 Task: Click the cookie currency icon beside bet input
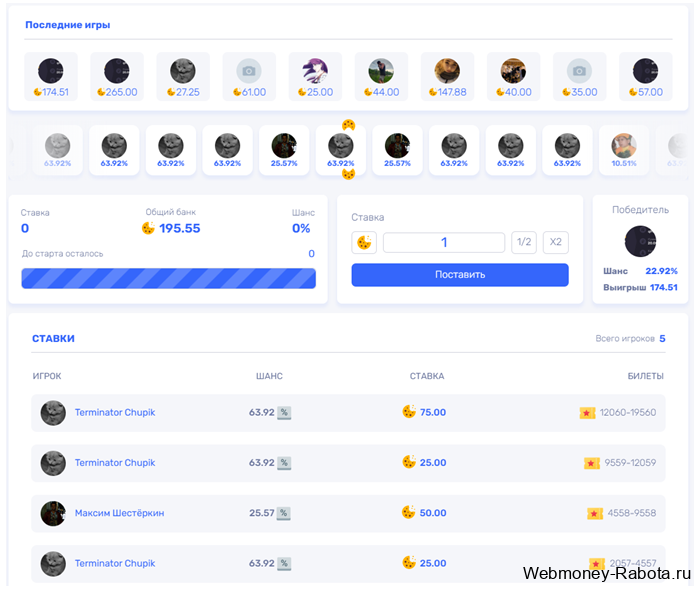coord(364,243)
